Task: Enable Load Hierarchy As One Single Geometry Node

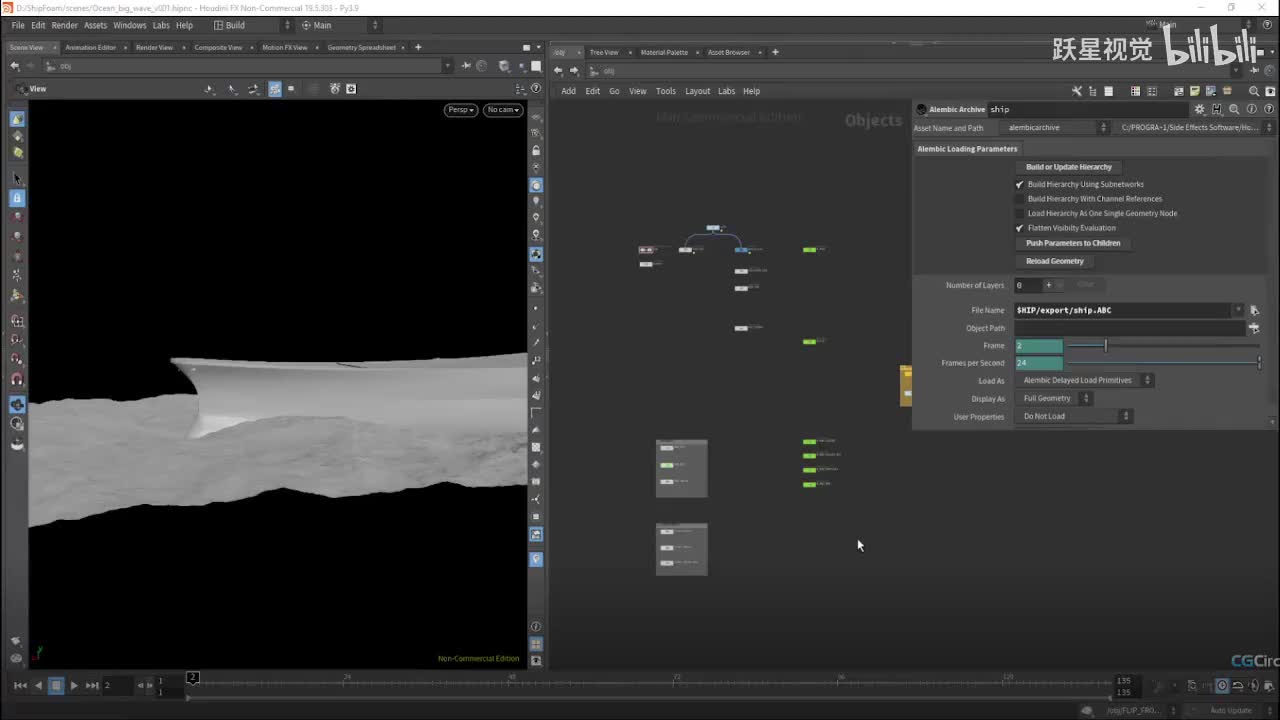Action: point(1020,213)
